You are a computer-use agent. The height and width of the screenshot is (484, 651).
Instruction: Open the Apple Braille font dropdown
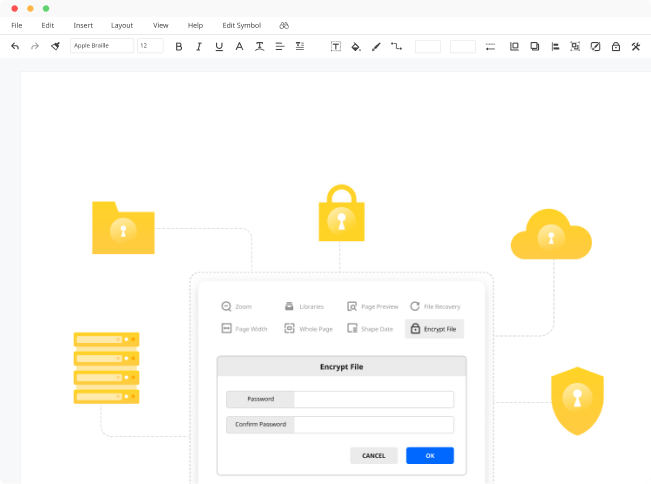(102, 46)
